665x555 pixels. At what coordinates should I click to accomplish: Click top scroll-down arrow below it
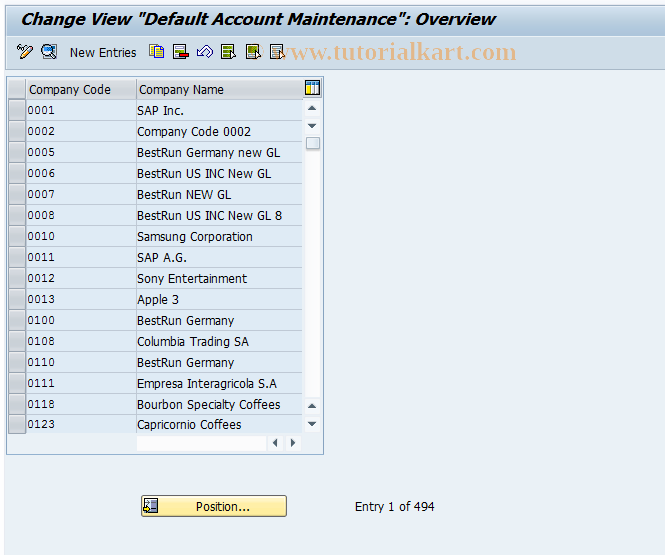(312, 126)
